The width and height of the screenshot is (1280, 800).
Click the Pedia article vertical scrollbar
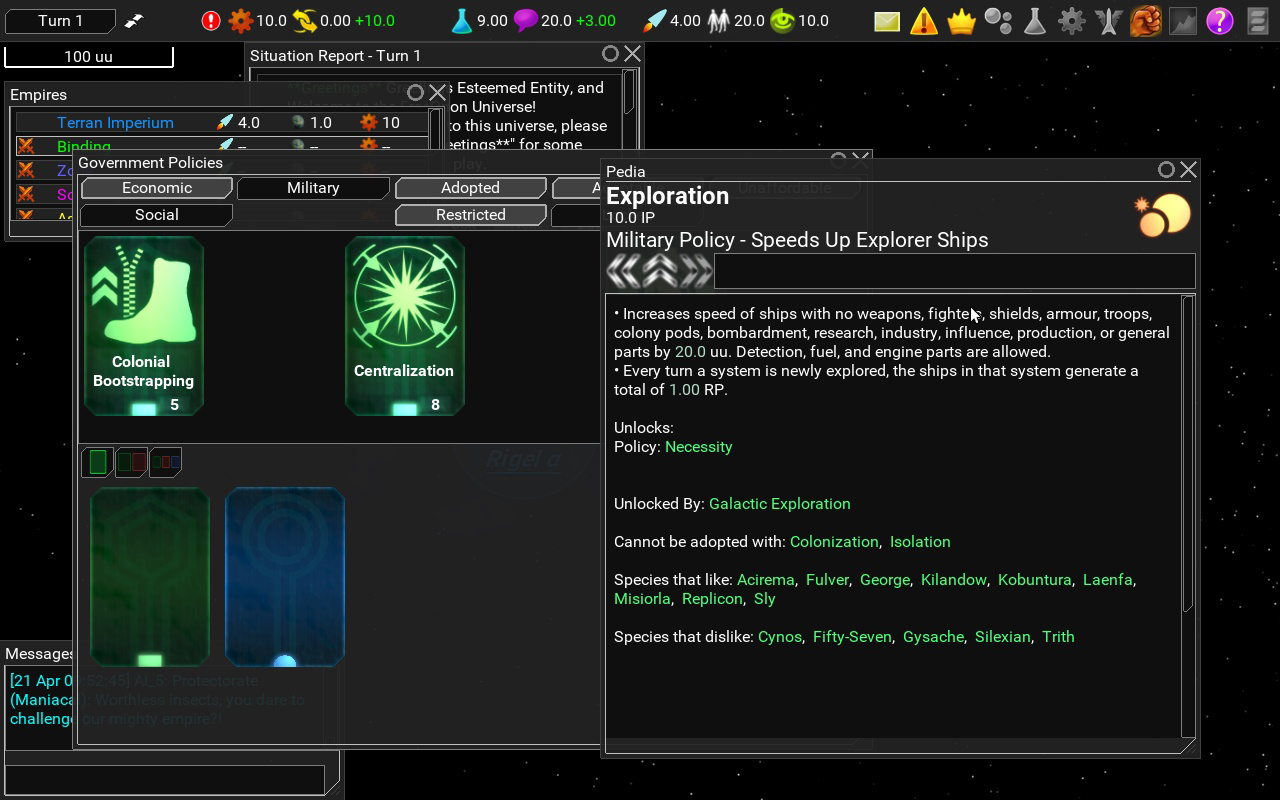click(1188, 453)
